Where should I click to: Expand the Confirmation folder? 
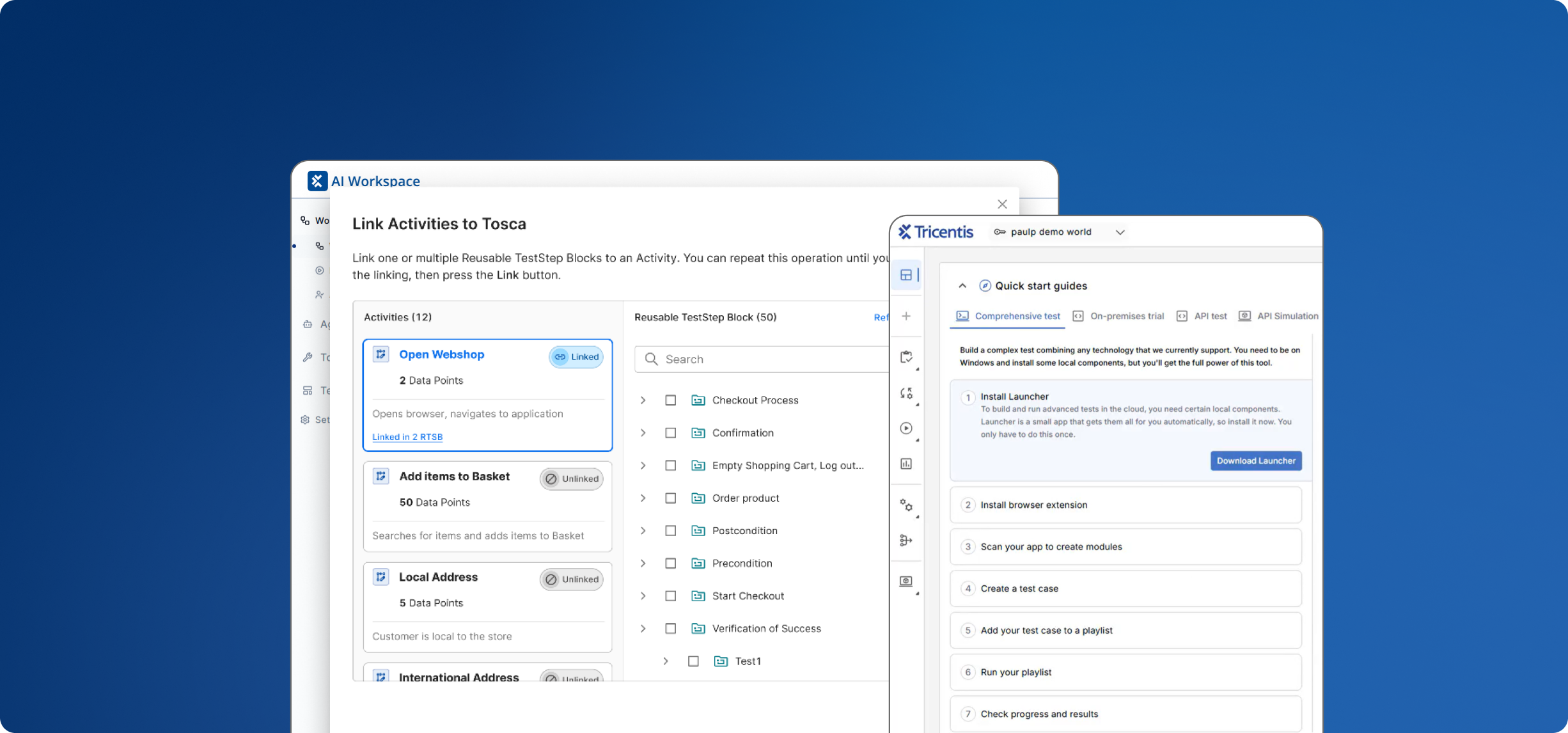tap(643, 433)
